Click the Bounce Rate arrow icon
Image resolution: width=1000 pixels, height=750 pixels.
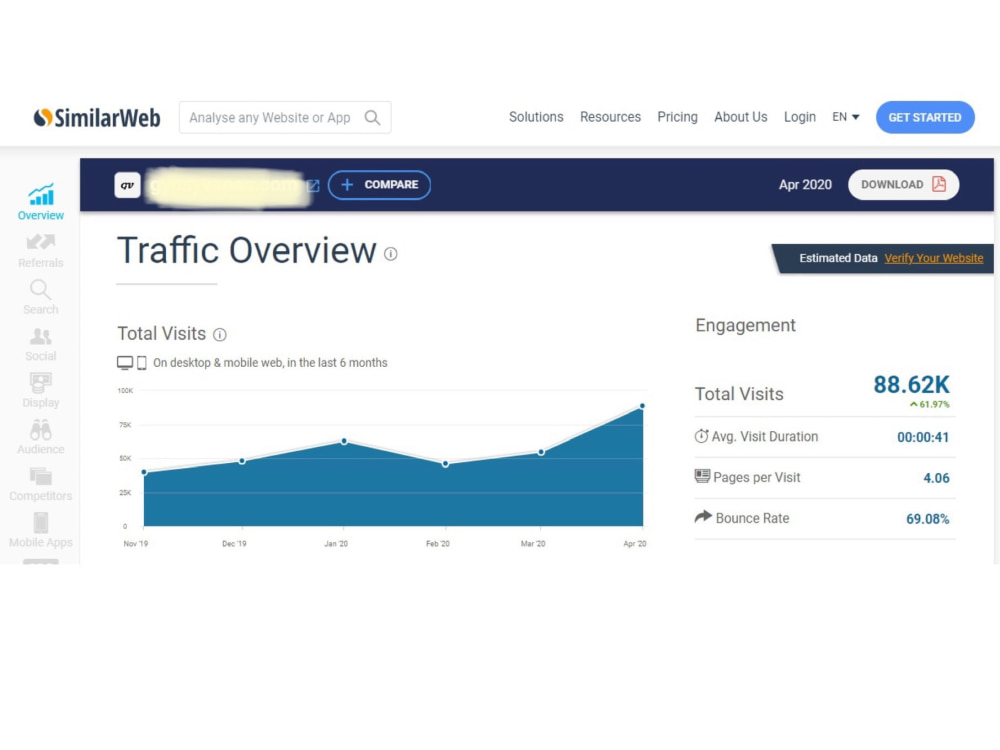[703, 517]
